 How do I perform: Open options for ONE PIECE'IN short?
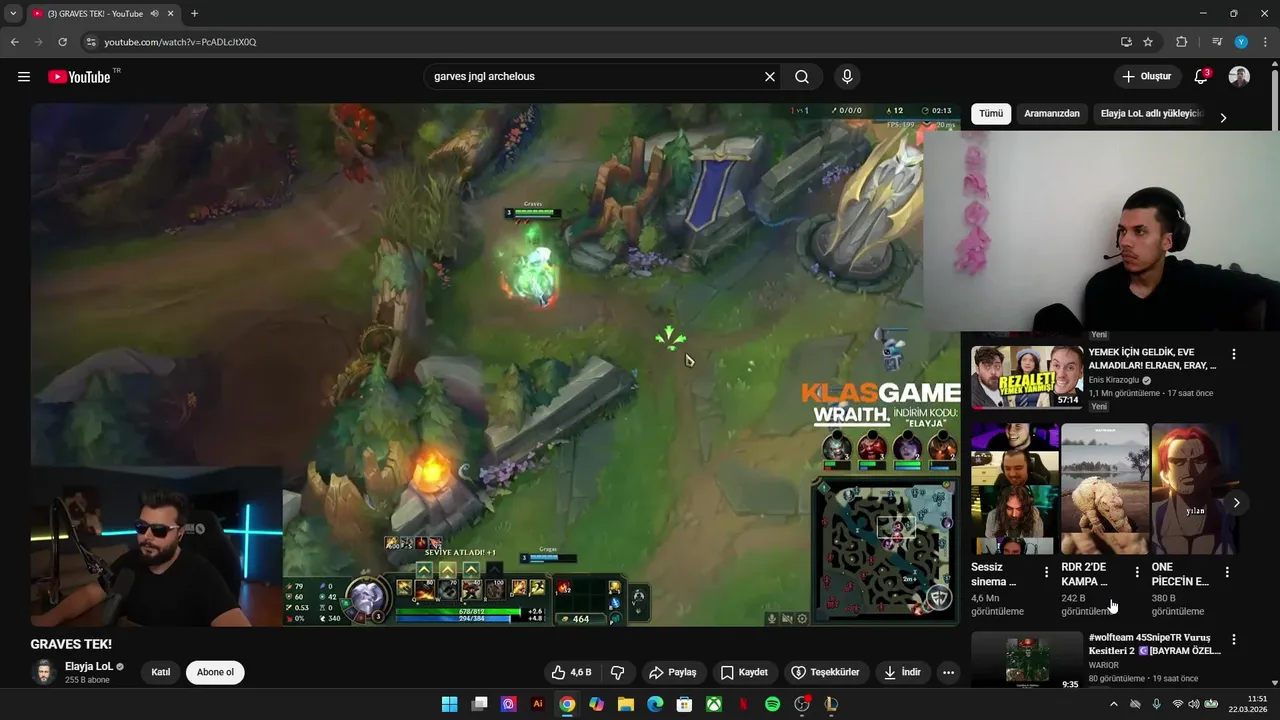point(1227,573)
